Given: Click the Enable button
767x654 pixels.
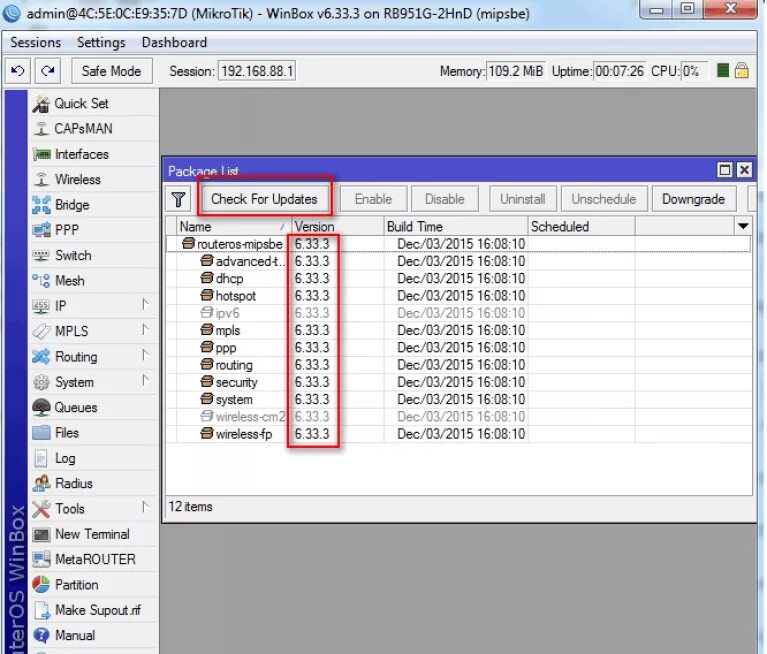Looking at the screenshot, I should tap(373, 199).
